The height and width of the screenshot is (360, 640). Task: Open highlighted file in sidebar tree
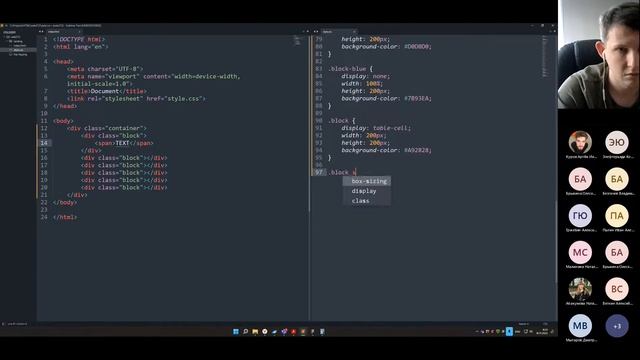(18, 50)
